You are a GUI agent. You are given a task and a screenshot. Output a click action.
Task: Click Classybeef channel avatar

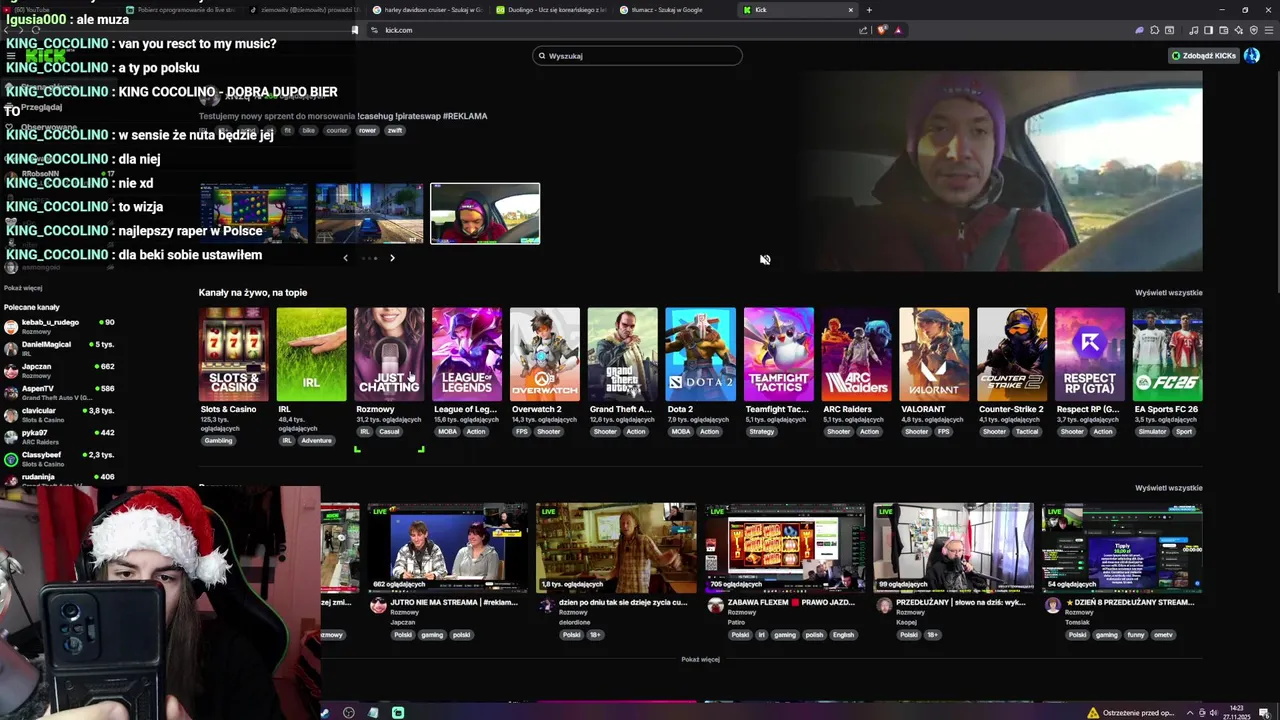click(11, 458)
